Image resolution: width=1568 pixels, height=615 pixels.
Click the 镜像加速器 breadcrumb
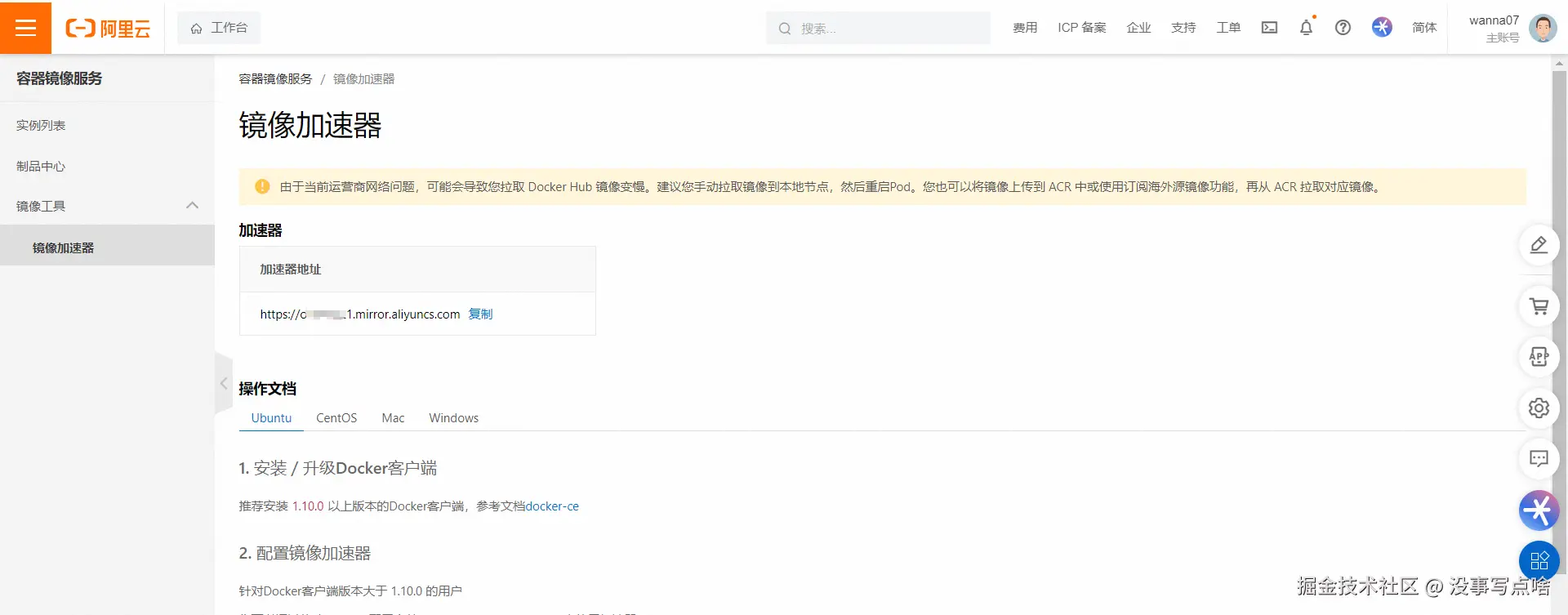pos(363,79)
